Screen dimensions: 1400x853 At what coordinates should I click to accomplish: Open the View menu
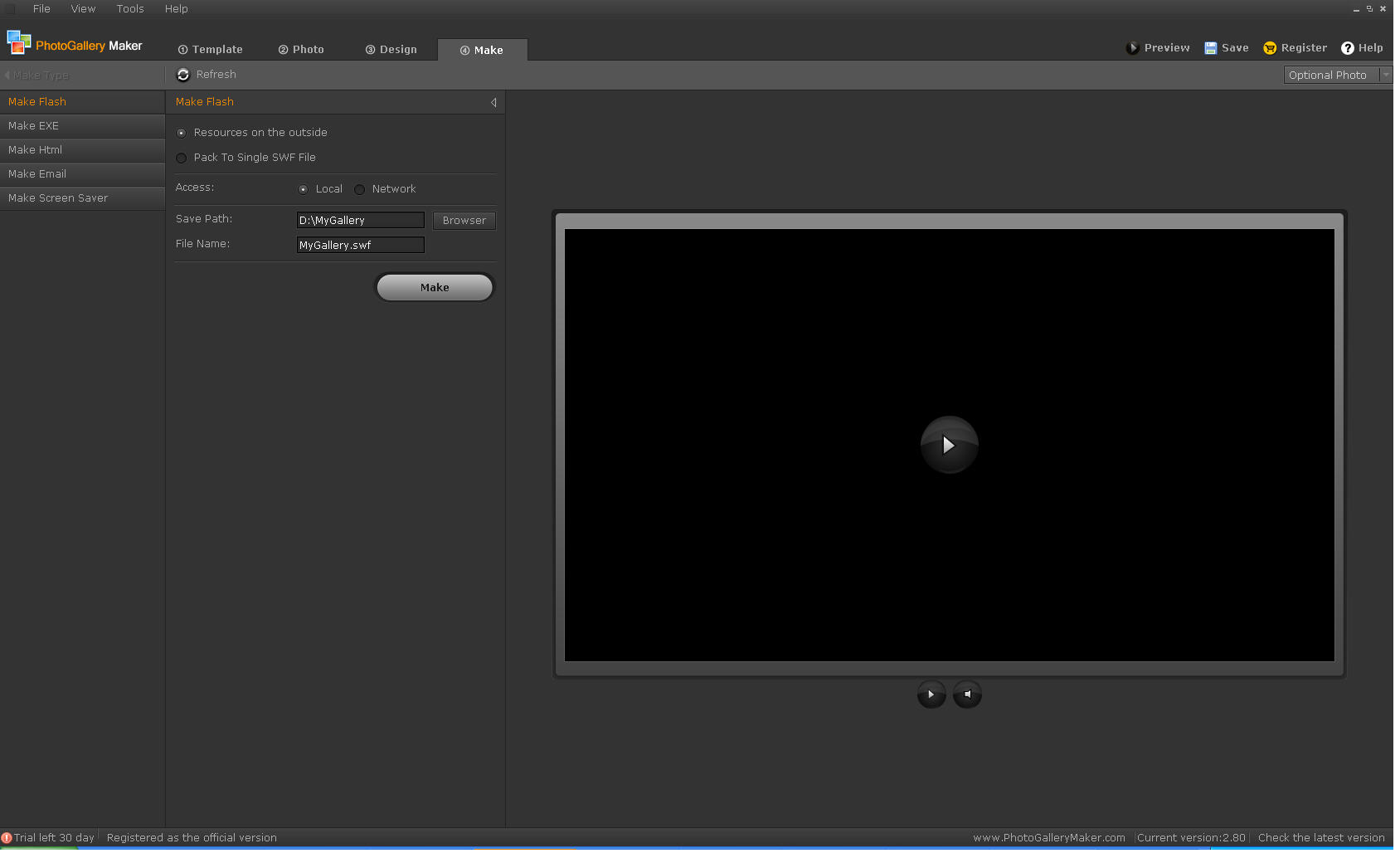tap(83, 8)
